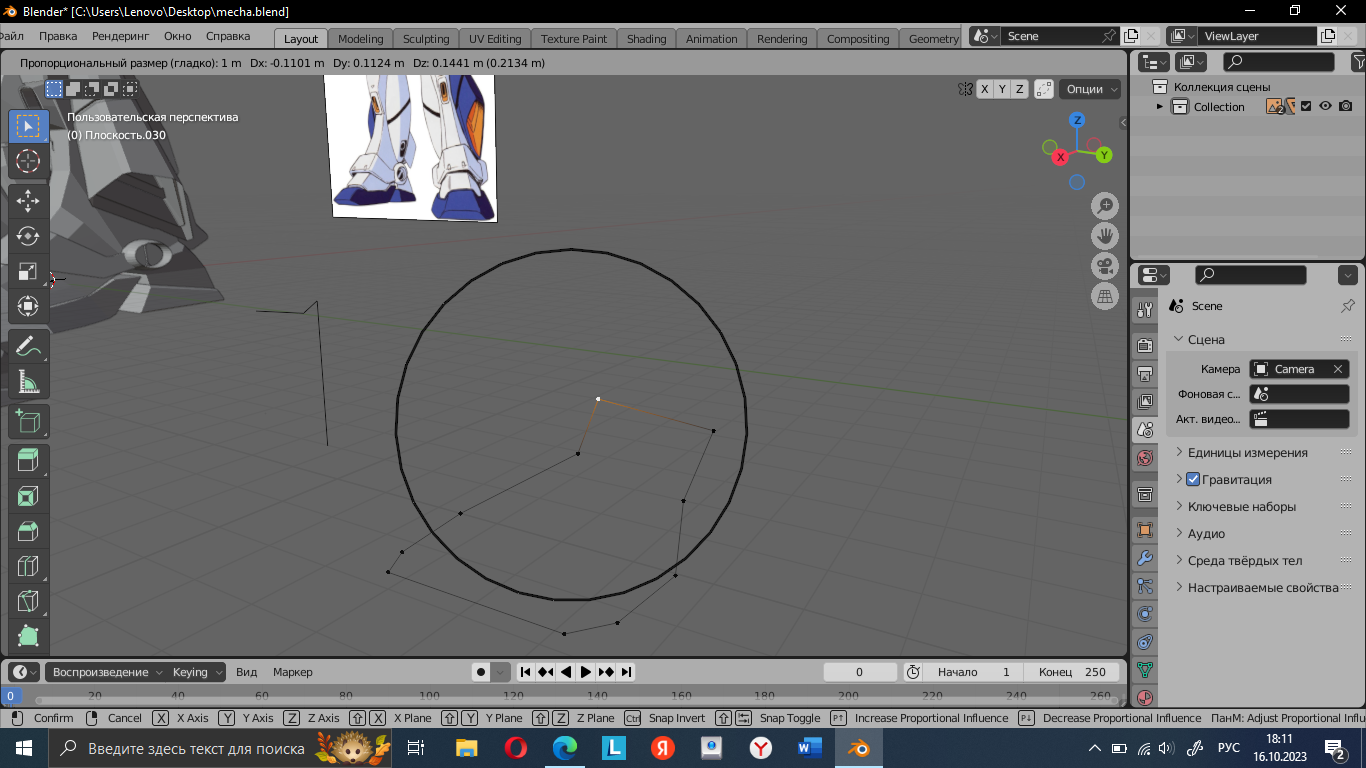1366x768 pixels.
Task: Open the Рендеринг menu
Action: pos(120,36)
